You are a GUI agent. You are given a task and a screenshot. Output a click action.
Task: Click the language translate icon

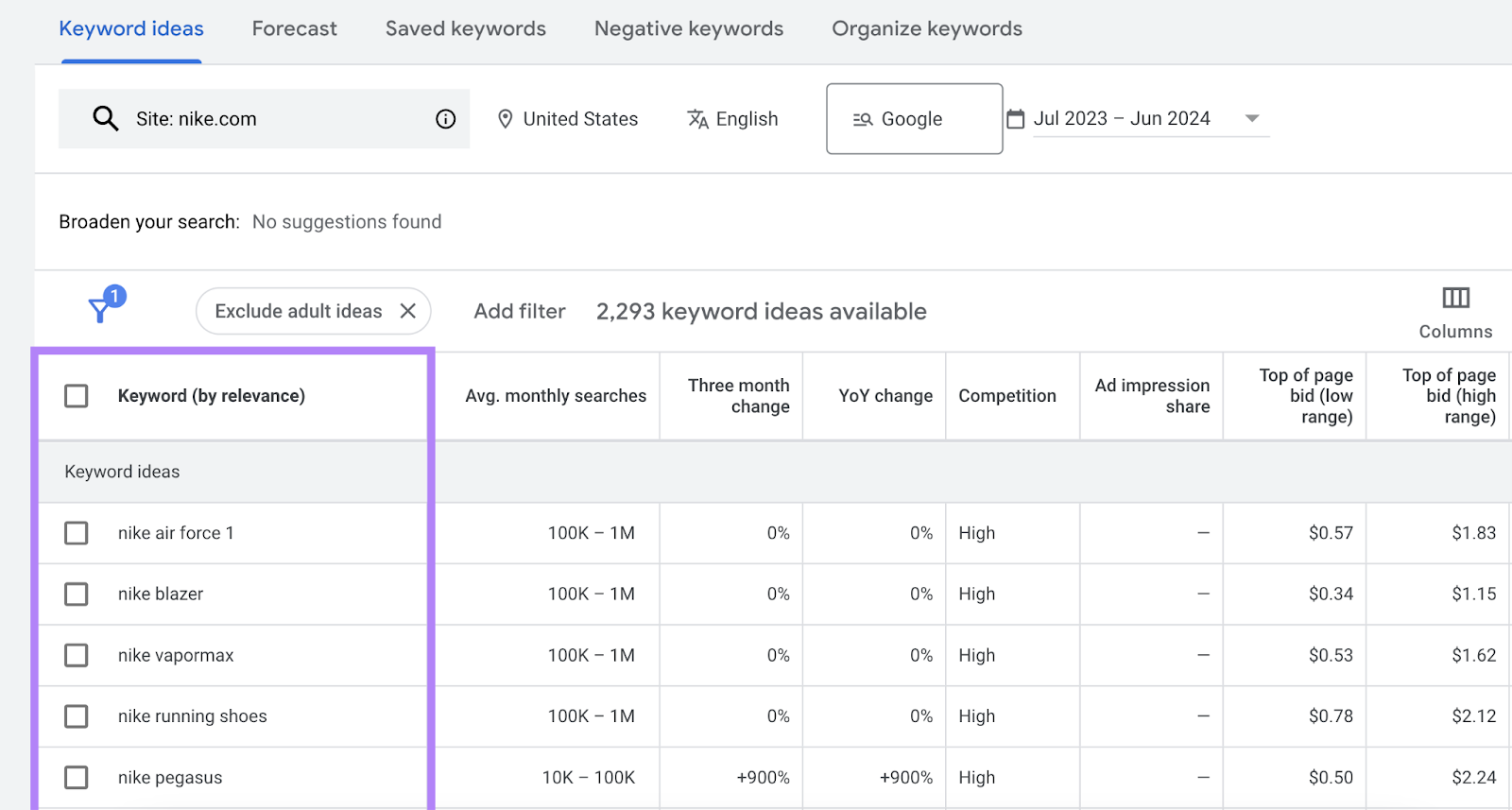tap(697, 119)
